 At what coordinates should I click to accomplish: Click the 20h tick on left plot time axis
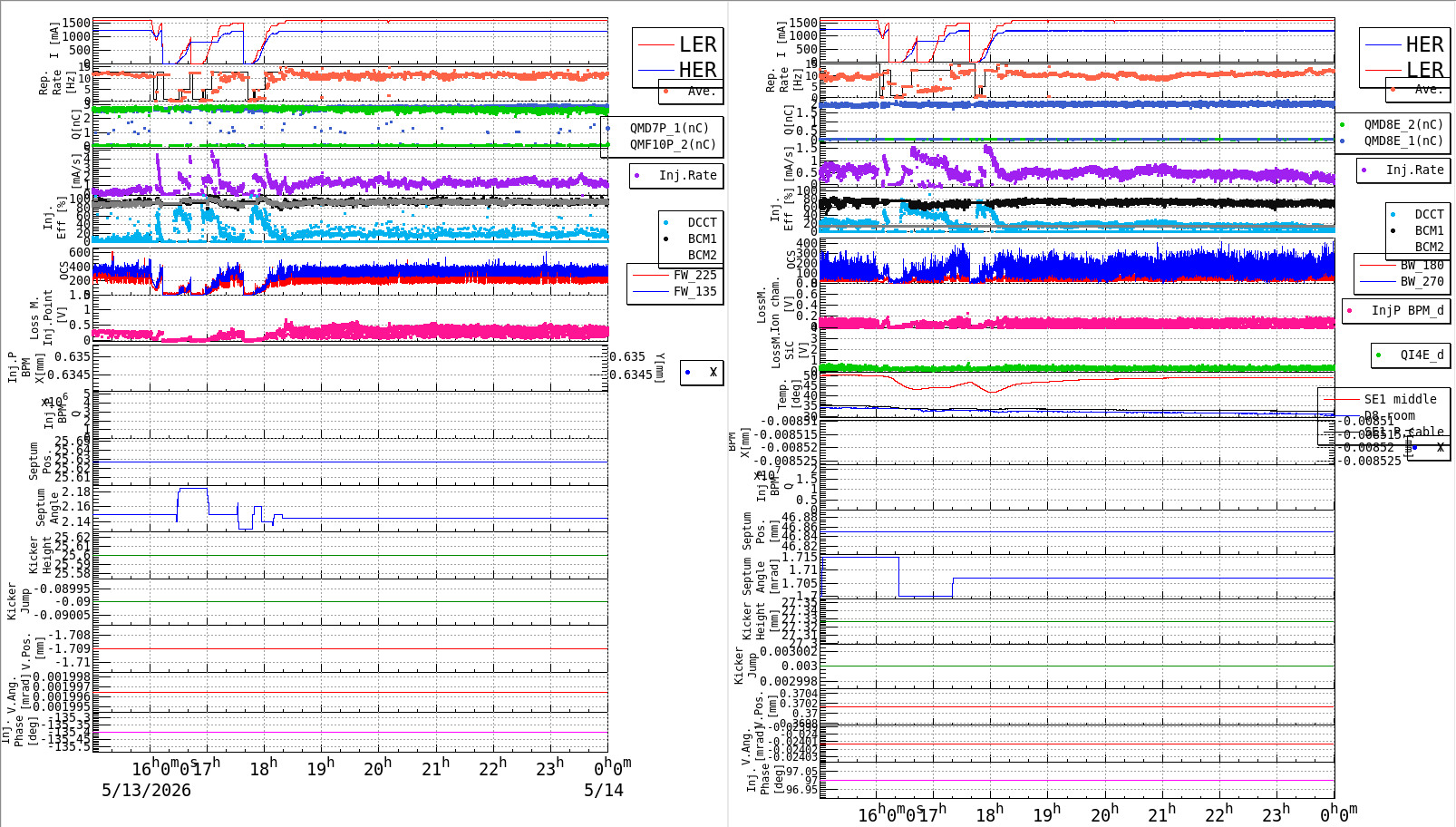click(x=377, y=768)
